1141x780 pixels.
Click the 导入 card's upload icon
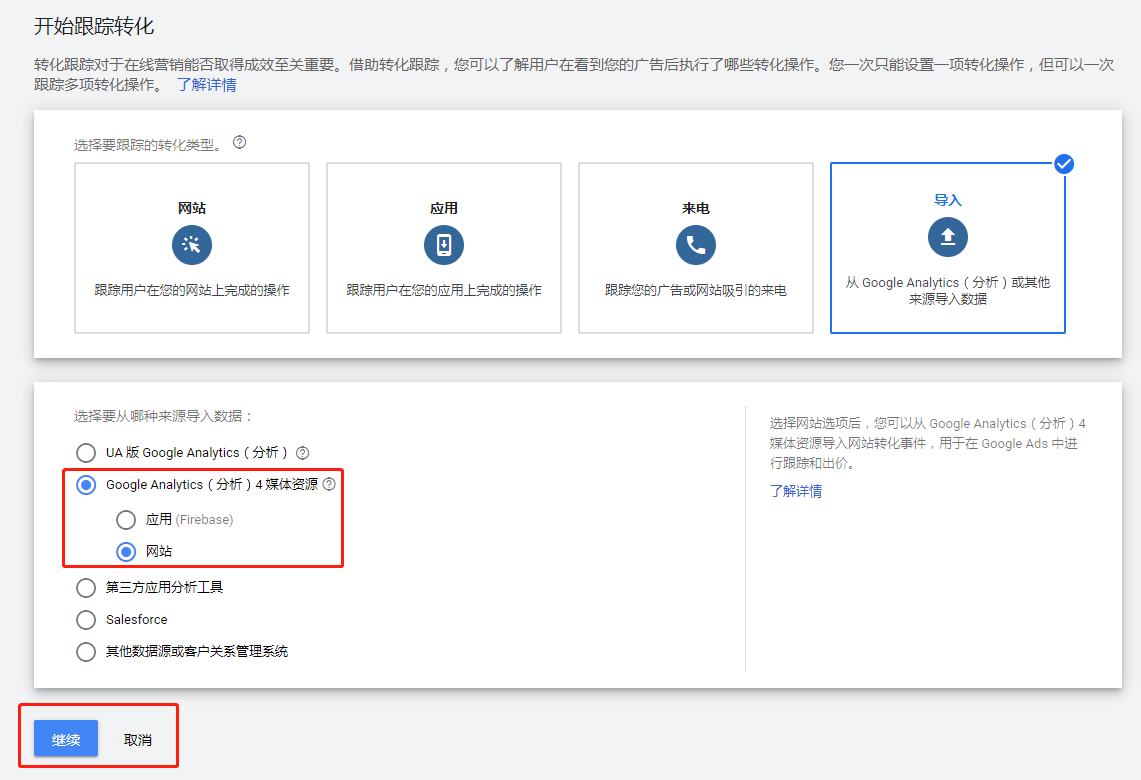pyautogui.click(x=947, y=237)
